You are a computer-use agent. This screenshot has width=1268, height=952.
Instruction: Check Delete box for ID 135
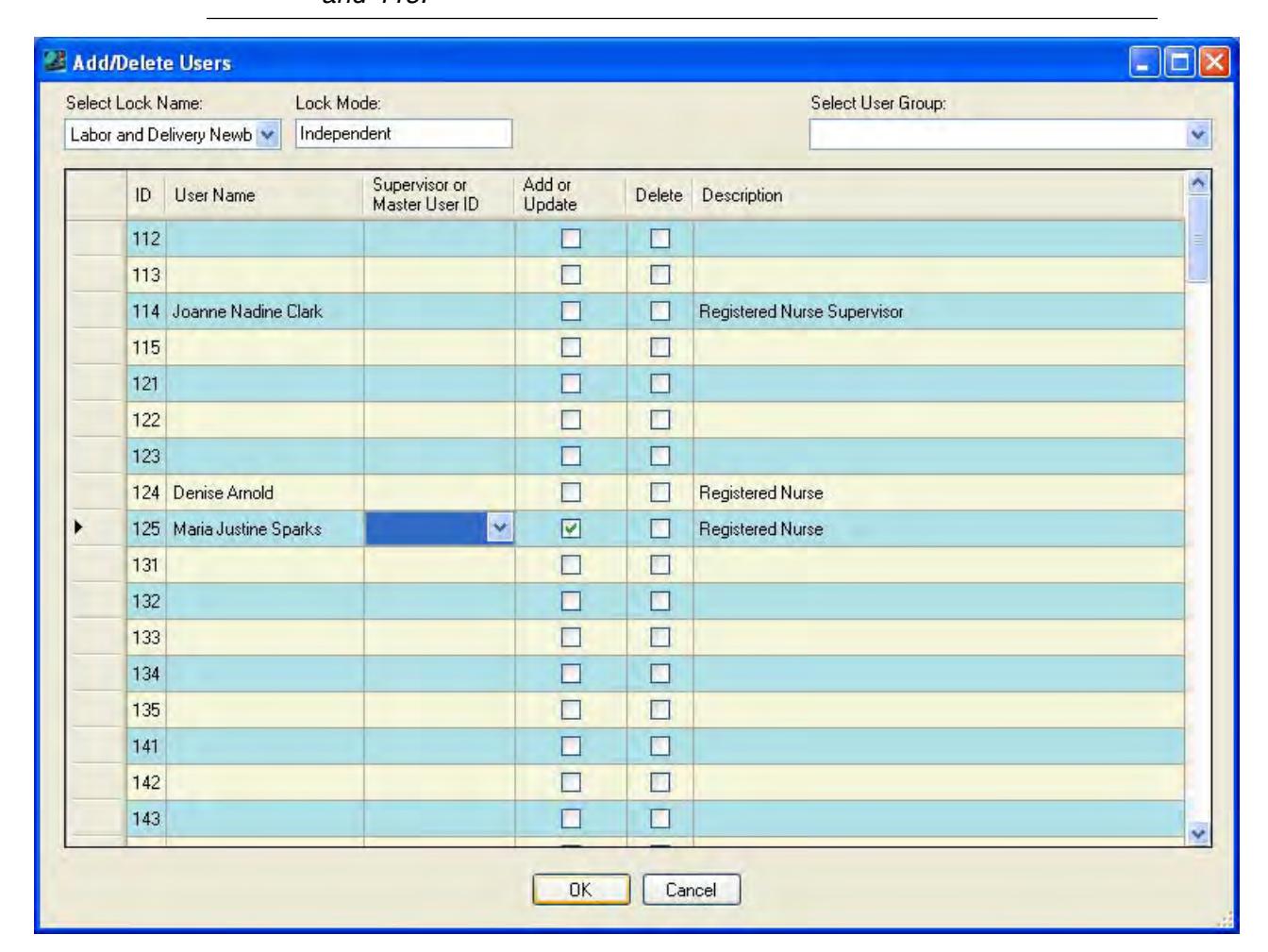pos(660,710)
